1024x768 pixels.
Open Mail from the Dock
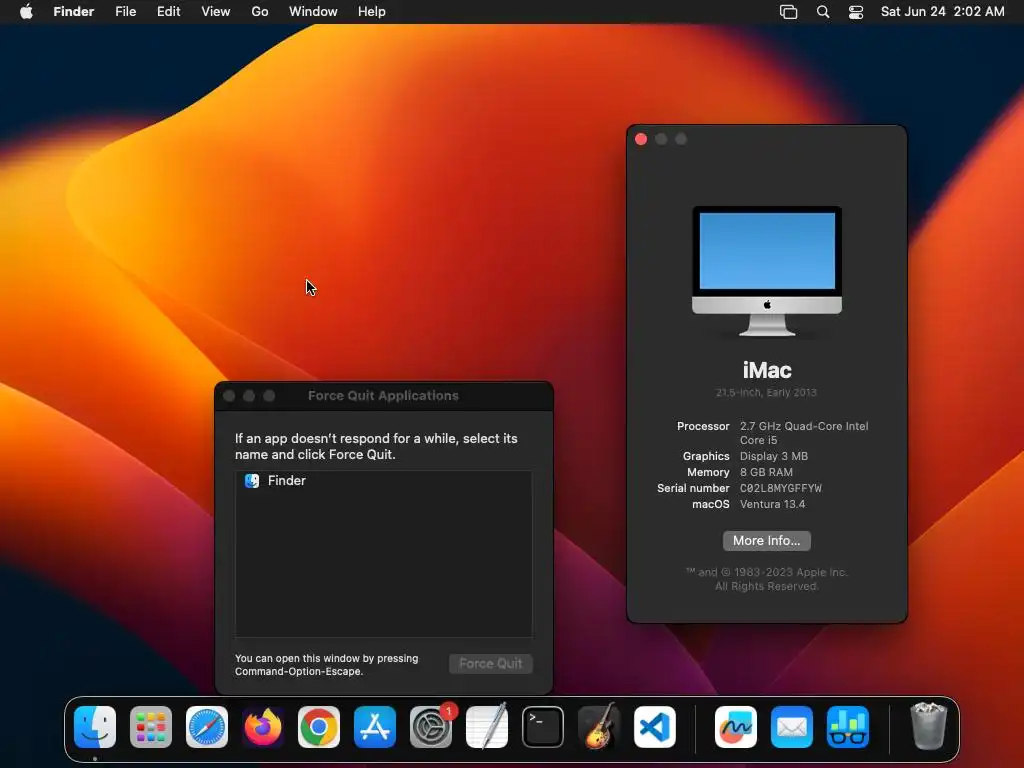point(792,727)
